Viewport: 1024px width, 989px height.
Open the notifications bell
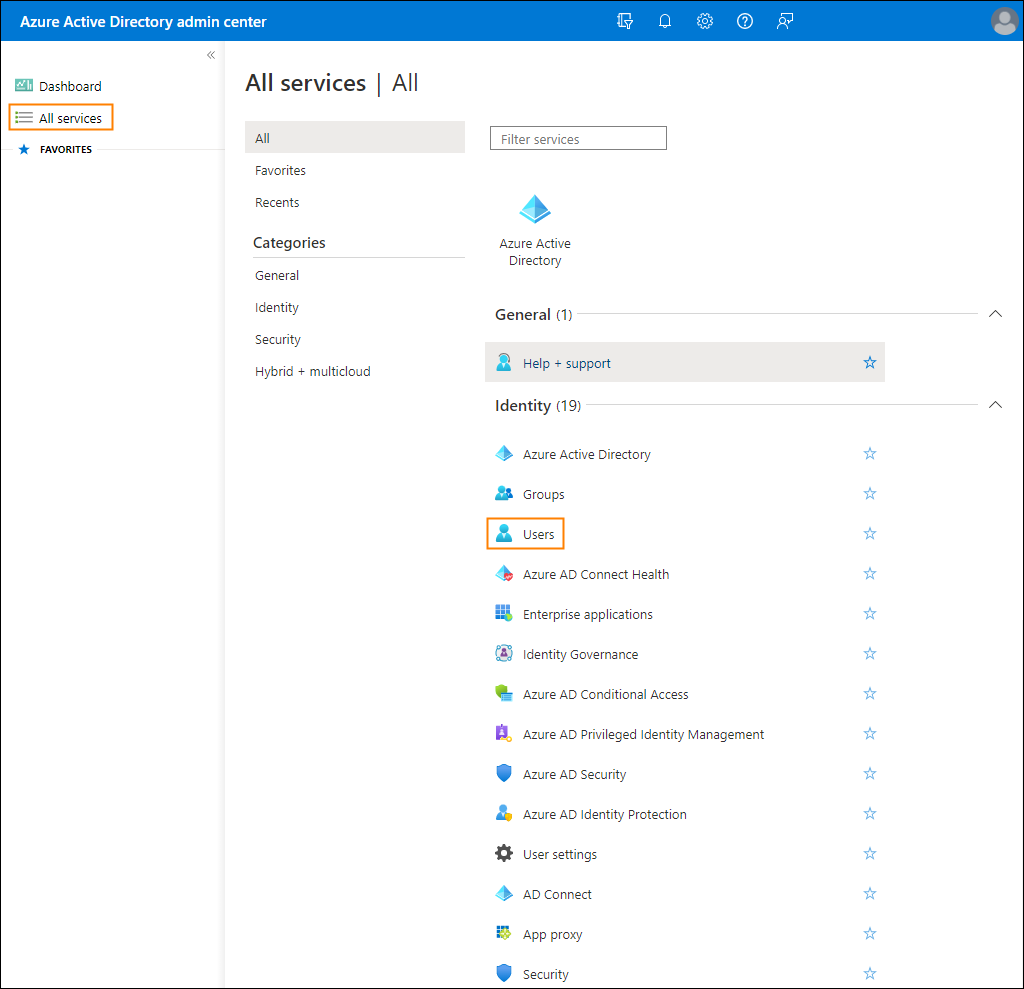coord(665,22)
